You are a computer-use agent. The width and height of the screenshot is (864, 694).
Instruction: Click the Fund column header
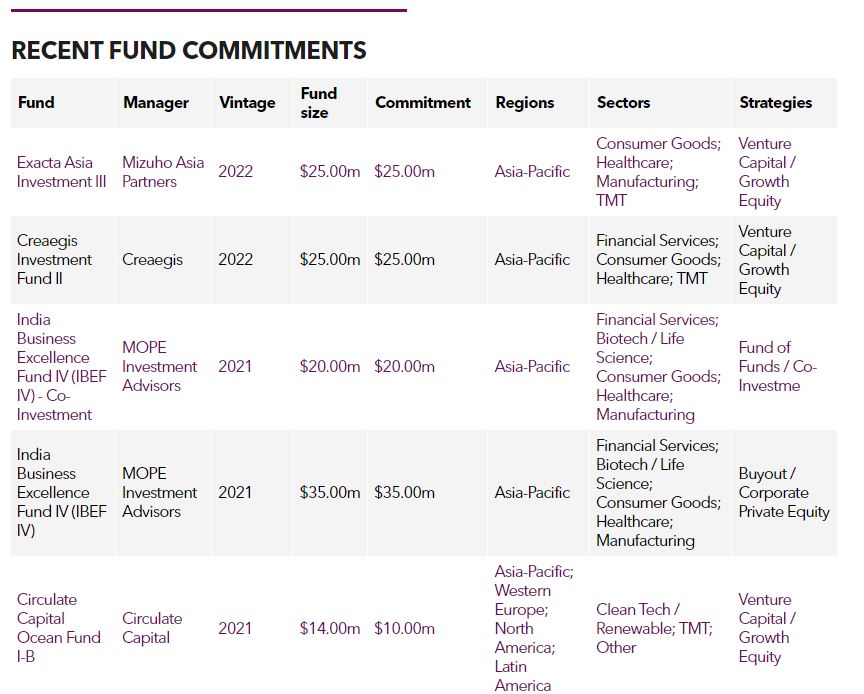pos(36,102)
